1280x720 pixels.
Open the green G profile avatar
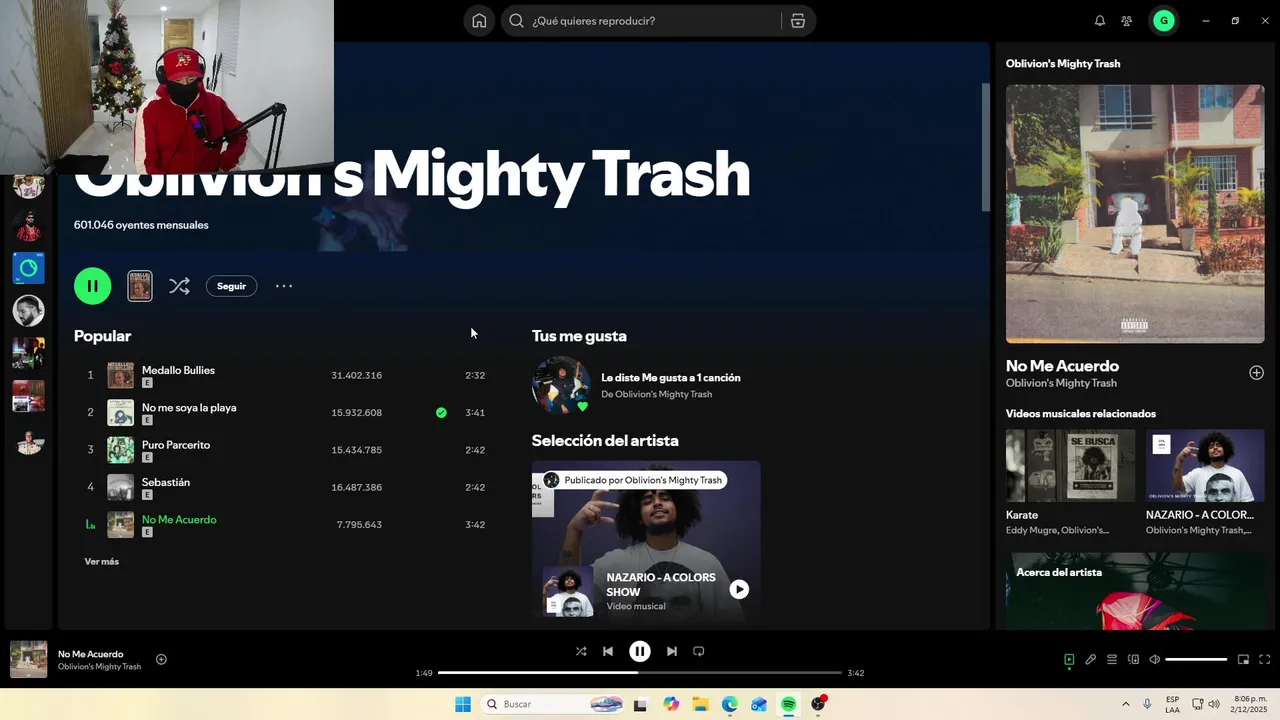1163,21
